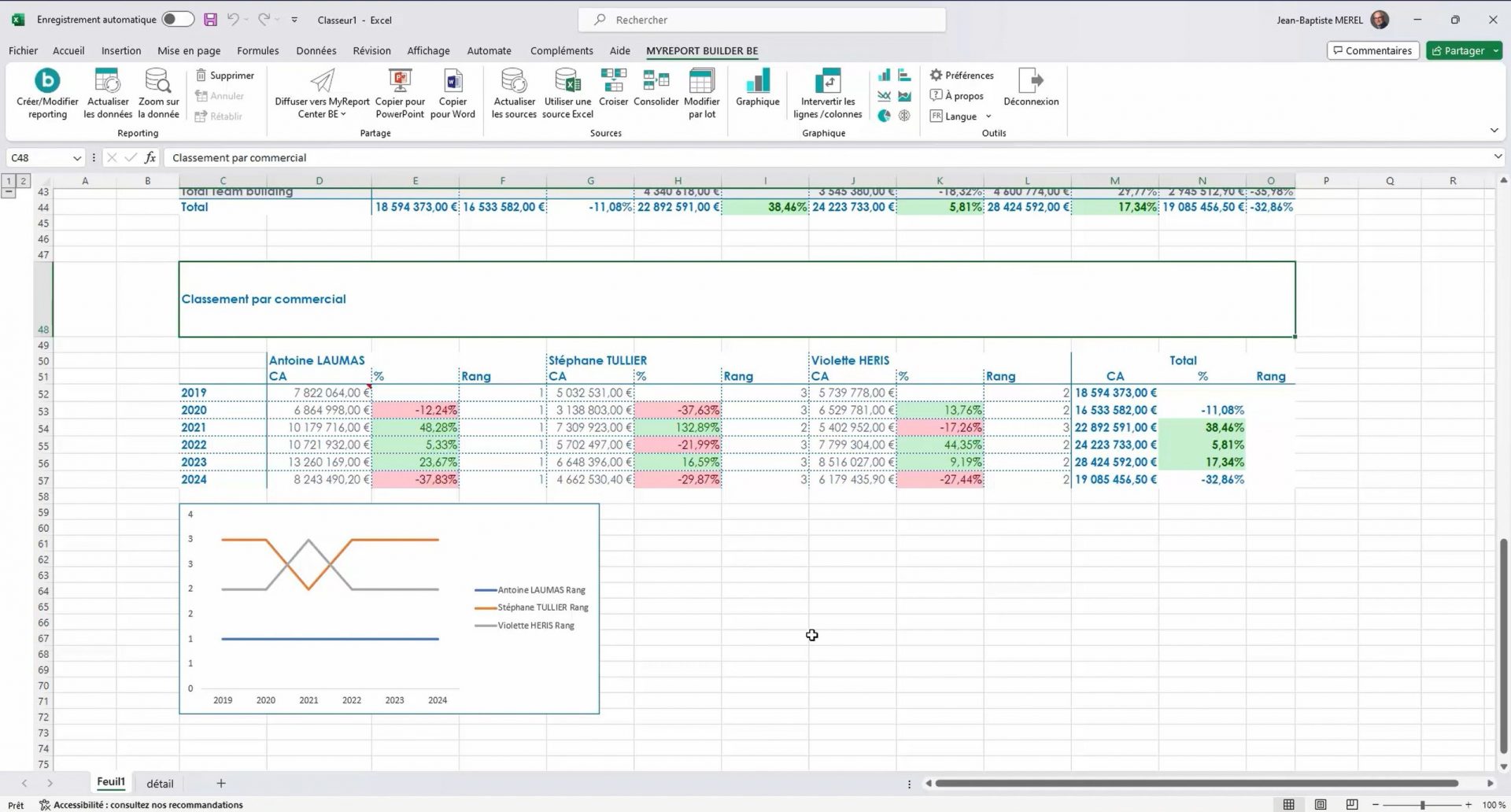Switch to Page Layout view in status bar
This screenshot has height=812, width=1511.
pyautogui.click(x=1321, y=804)
